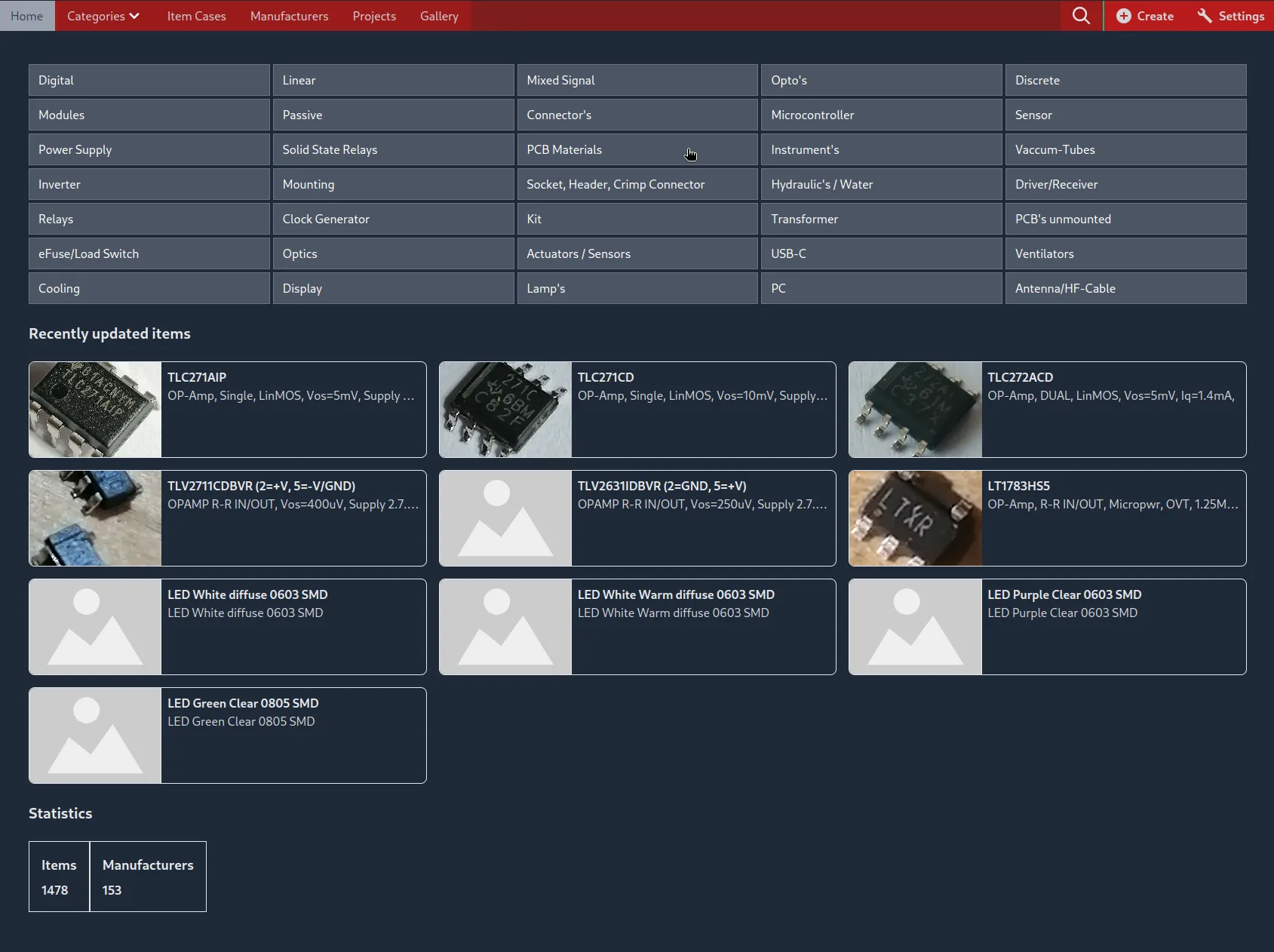
Task: Click the search magnifier icon
Action: point(1081,16)
